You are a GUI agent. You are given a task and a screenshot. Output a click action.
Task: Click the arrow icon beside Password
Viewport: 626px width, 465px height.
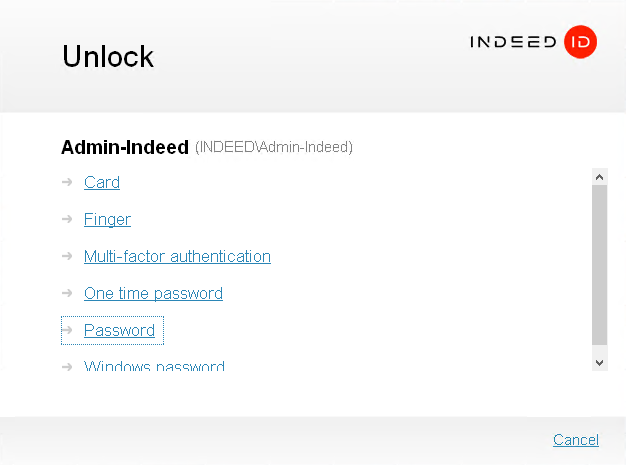pyautogui.click(x=67, y=330)
